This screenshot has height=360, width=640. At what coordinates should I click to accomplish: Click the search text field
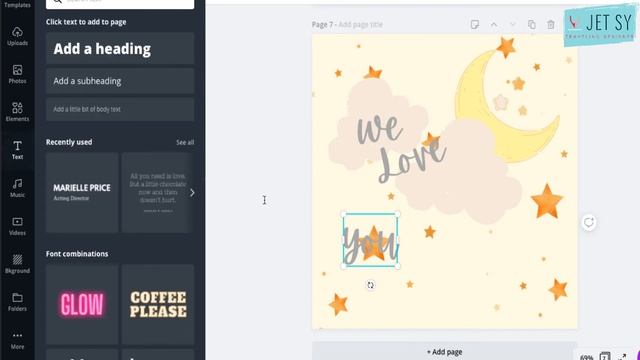coord(120,3)
